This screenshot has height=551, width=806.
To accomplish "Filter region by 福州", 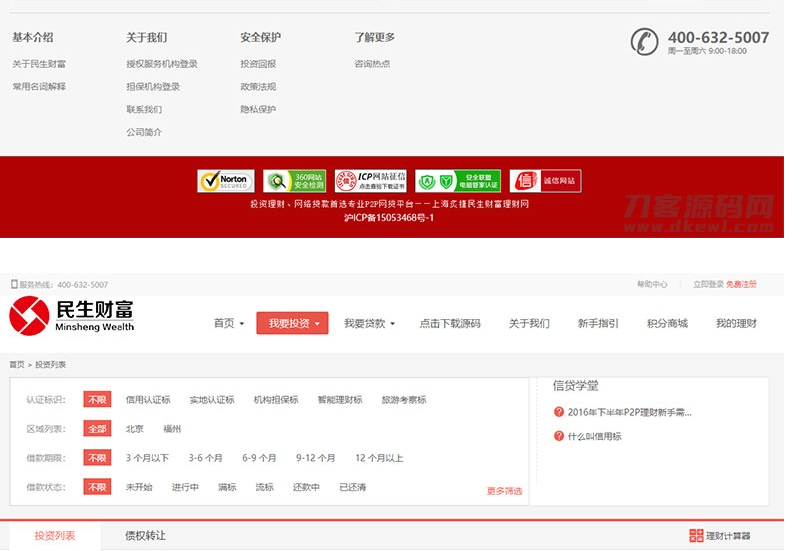I will click(172, 429).
